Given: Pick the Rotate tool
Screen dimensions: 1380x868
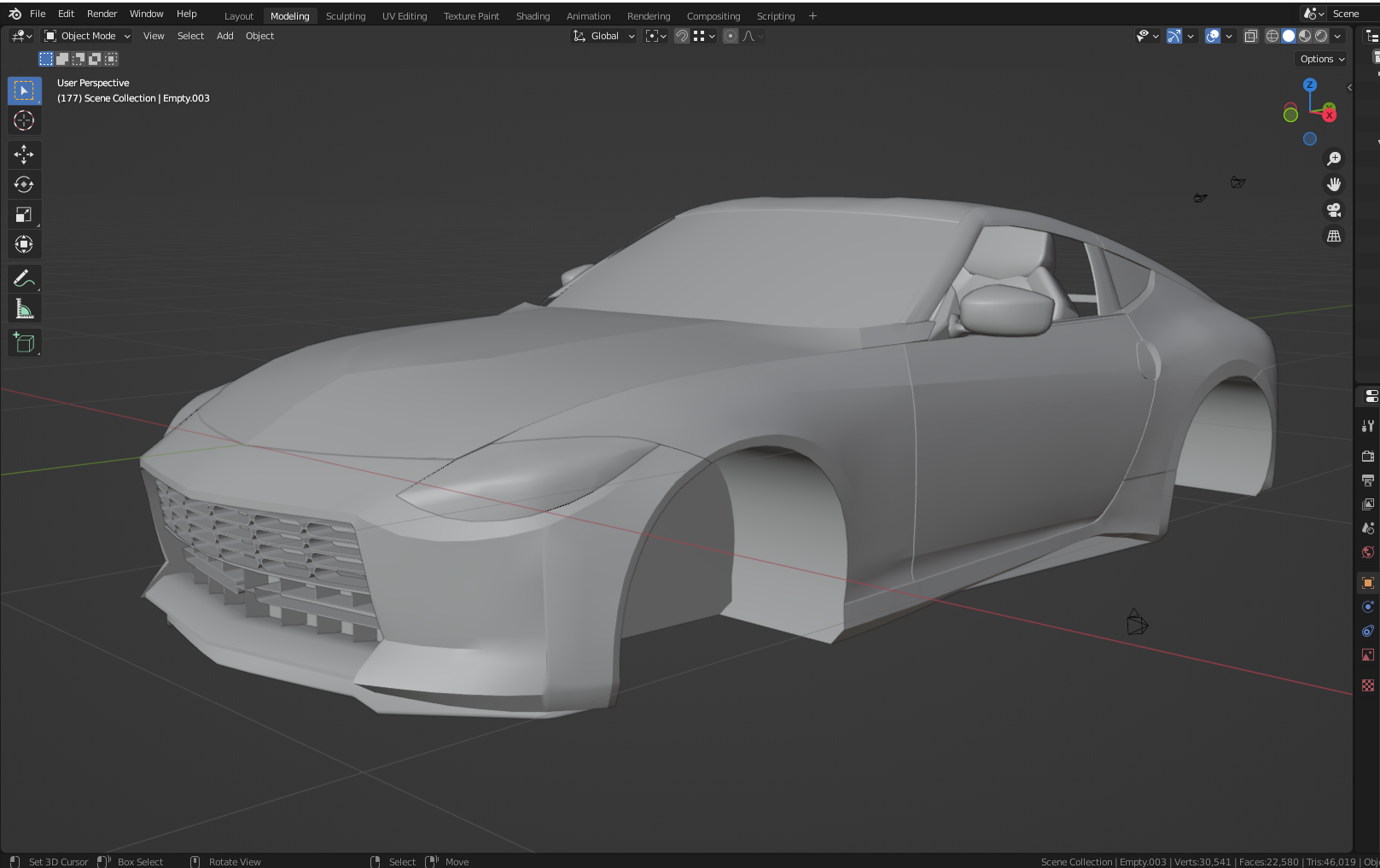Looking at the screenshot, I should (x=24, y=184).
